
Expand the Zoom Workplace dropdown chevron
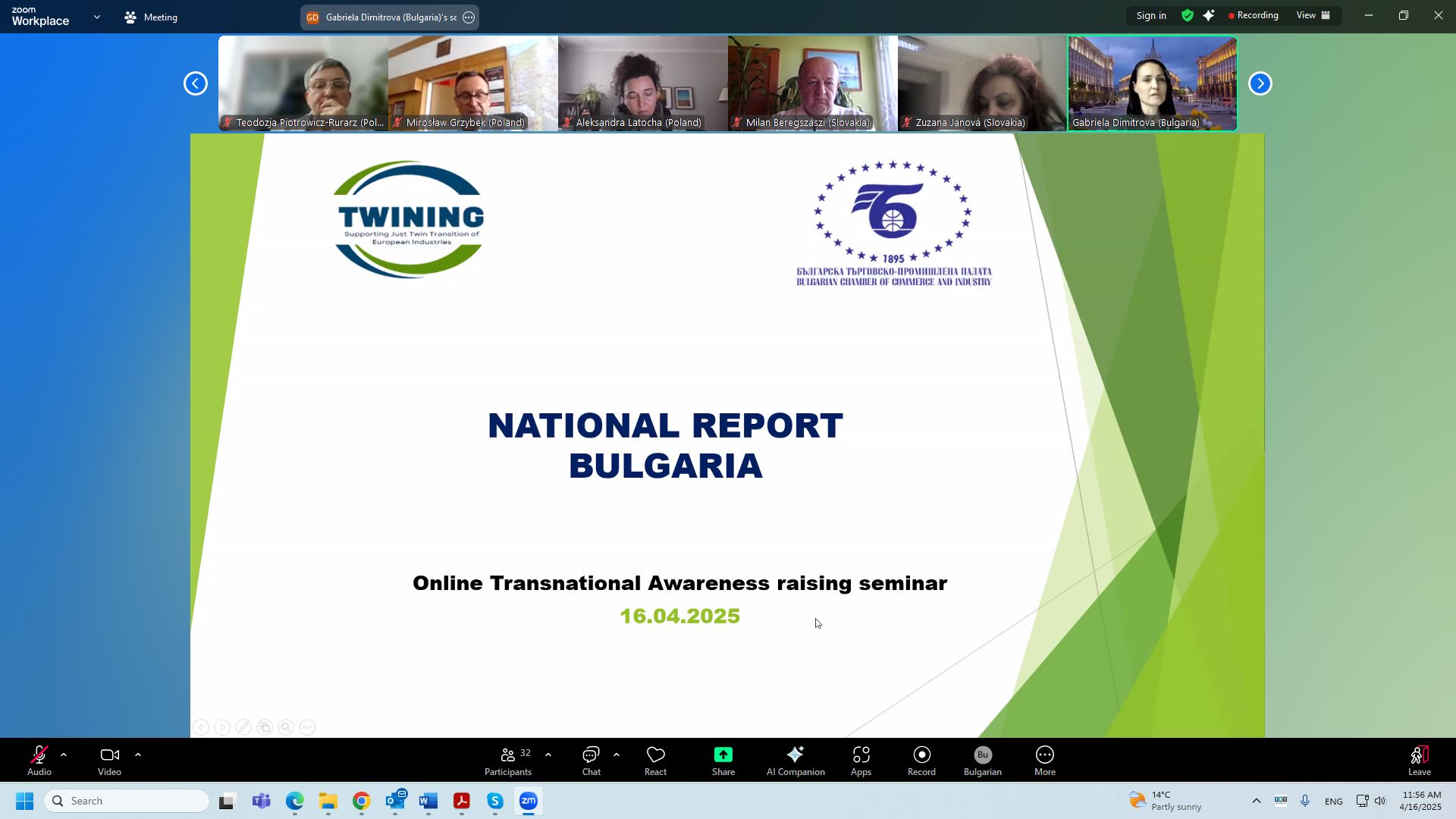pyautogui.click(x=96, y=17)
